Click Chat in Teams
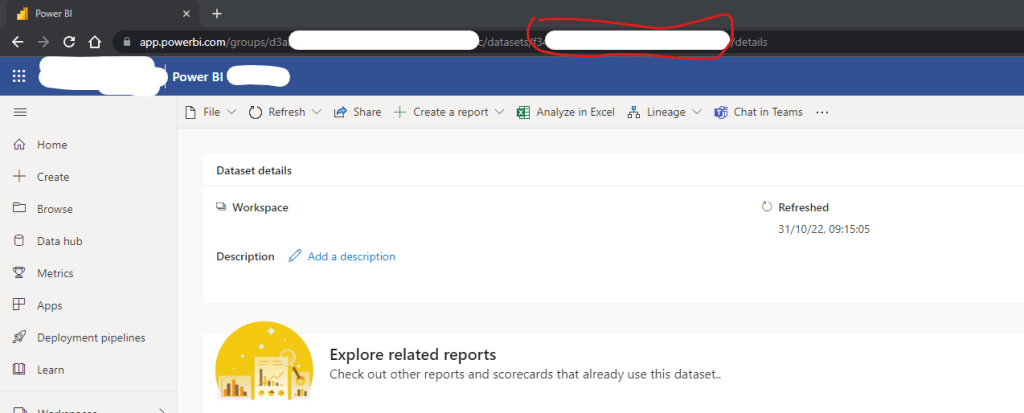Viewport: 1024px width, 413px height. (x=759, y=112)
